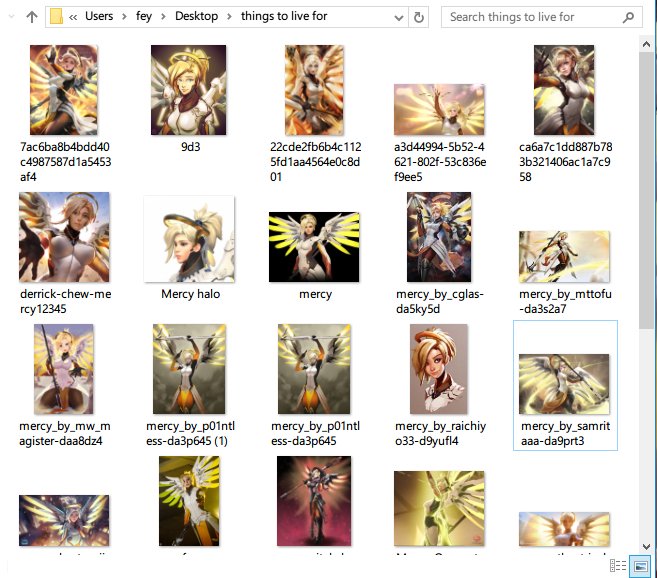Select the 7ac6ba8b4bdd40 image thumbnail
The width and height of the screenshot is (657, 578).
tap(64, 90)
